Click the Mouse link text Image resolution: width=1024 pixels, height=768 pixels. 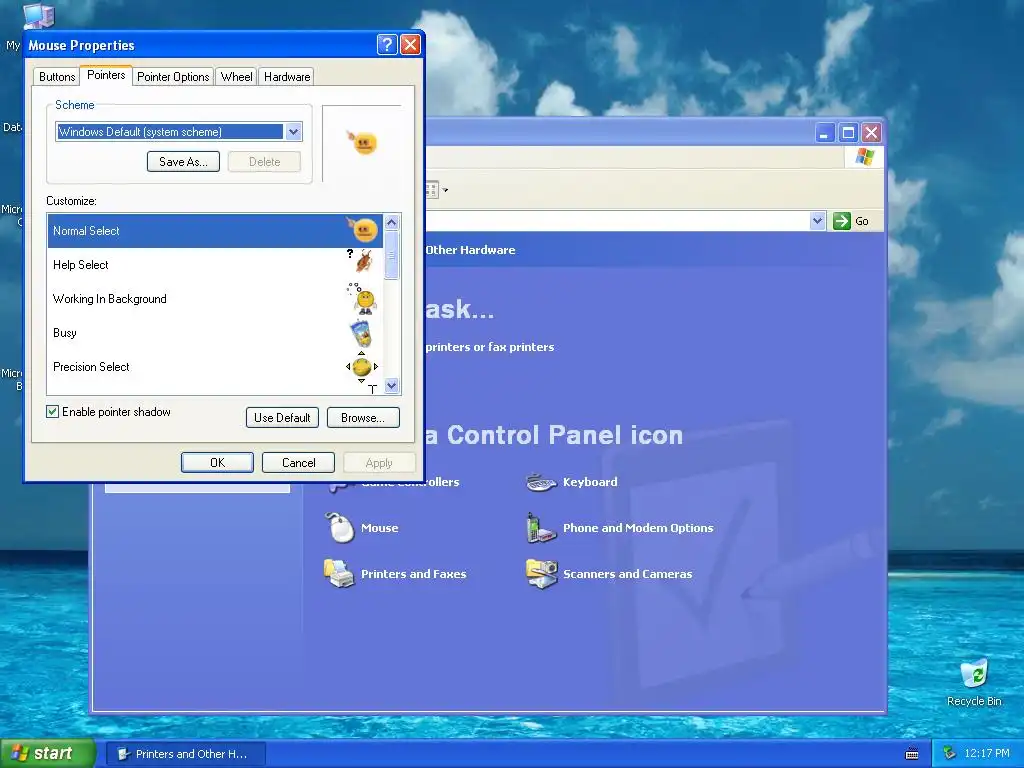(x=379, y=528)
